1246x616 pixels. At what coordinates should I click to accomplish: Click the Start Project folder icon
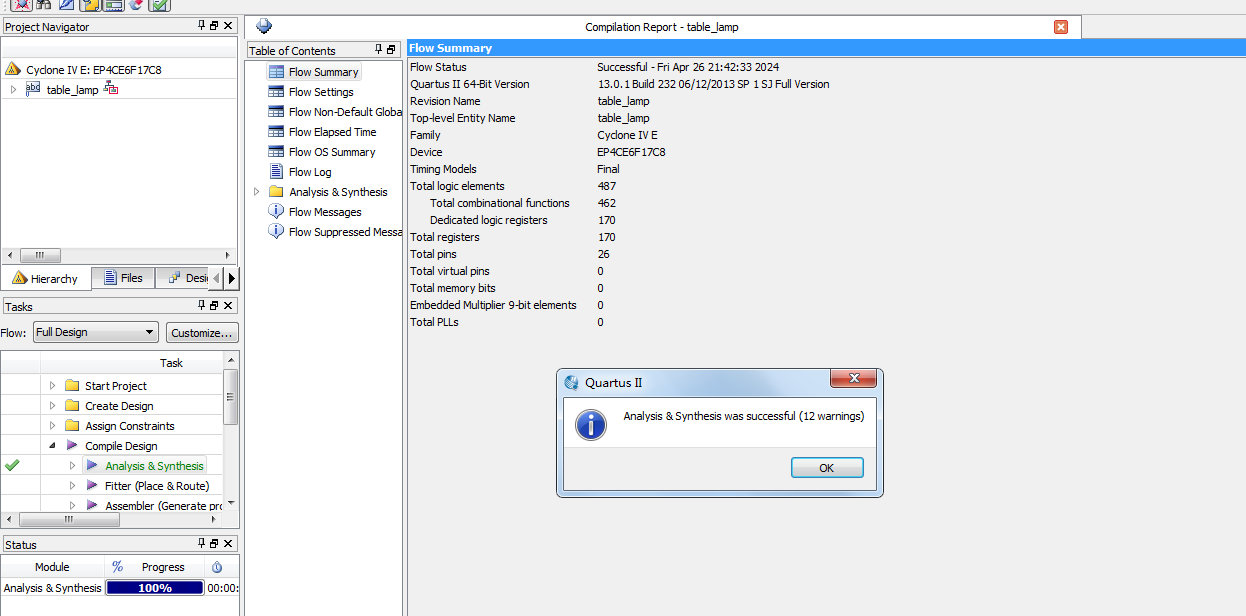coord(72,386)
